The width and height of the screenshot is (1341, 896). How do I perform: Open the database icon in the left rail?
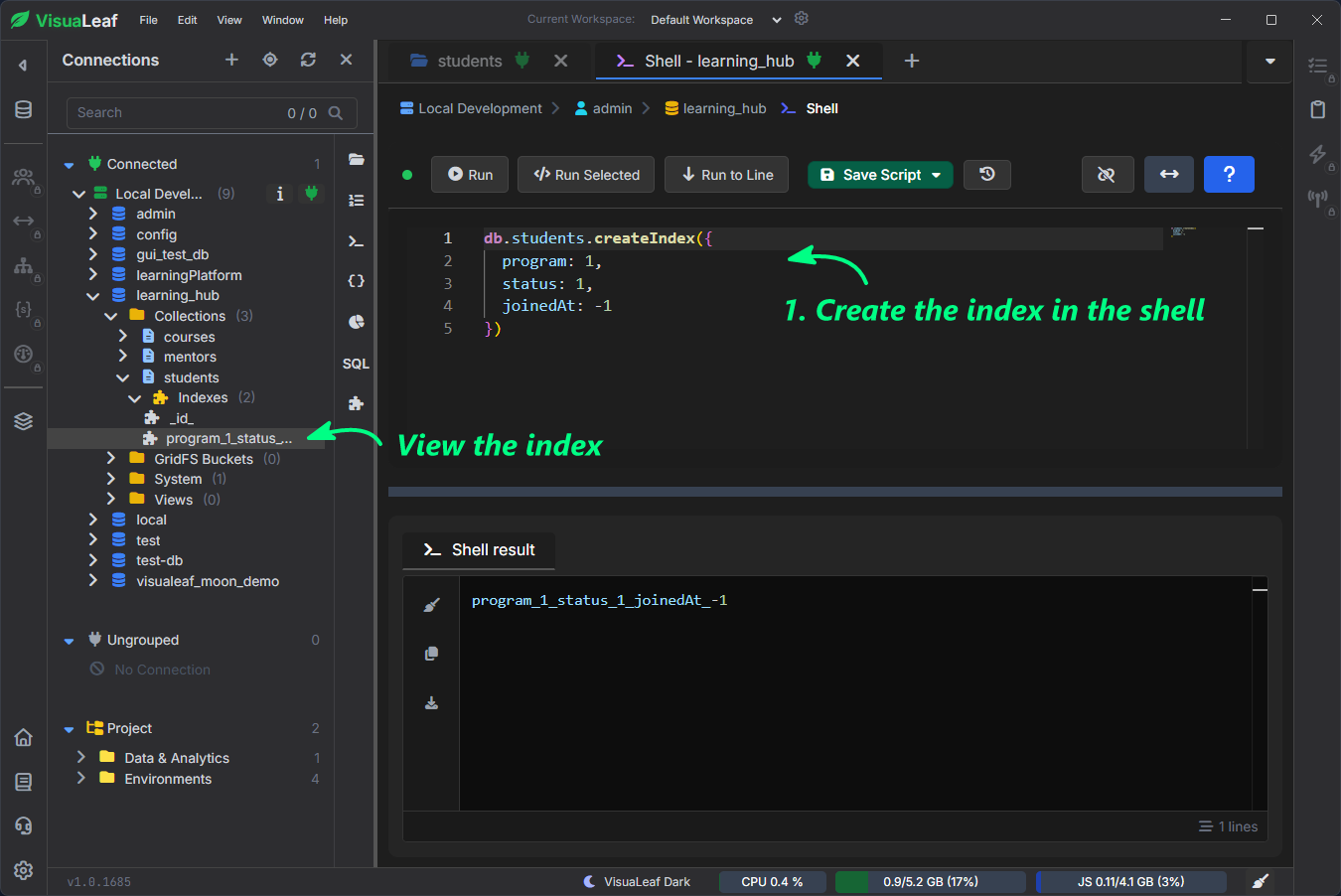point(23,109)
